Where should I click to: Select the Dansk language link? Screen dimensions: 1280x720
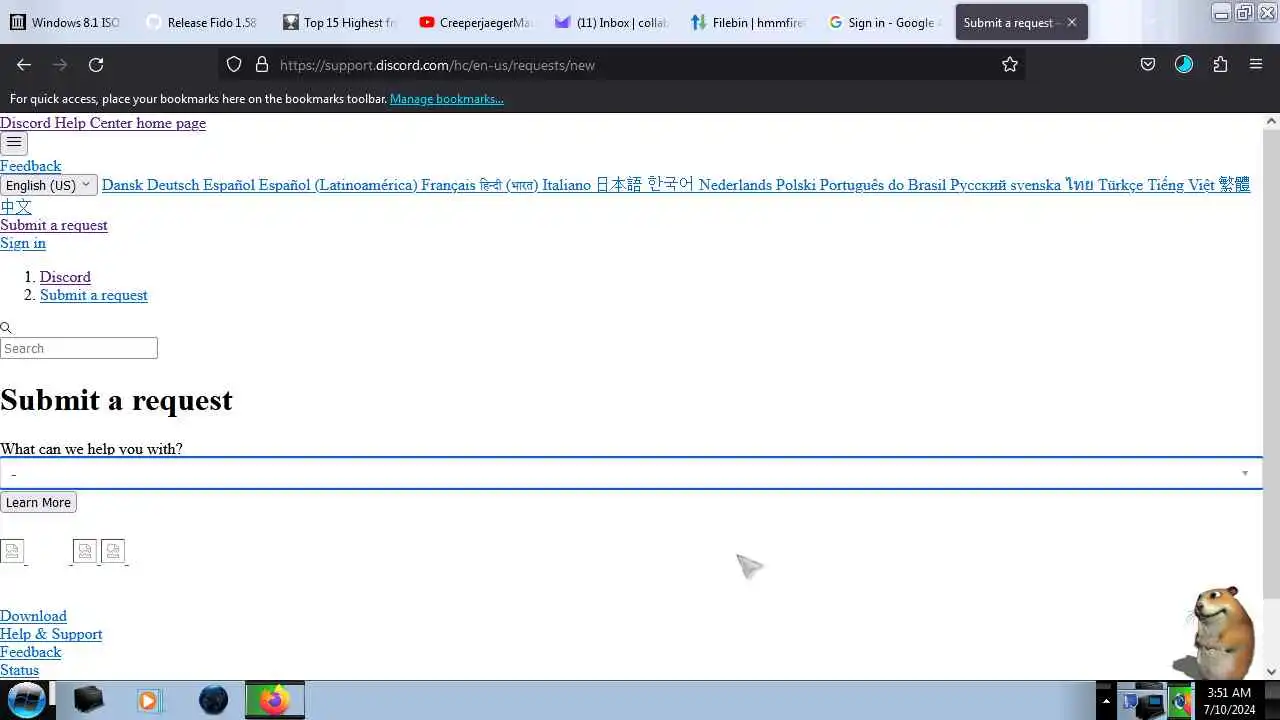pos(122,185)
